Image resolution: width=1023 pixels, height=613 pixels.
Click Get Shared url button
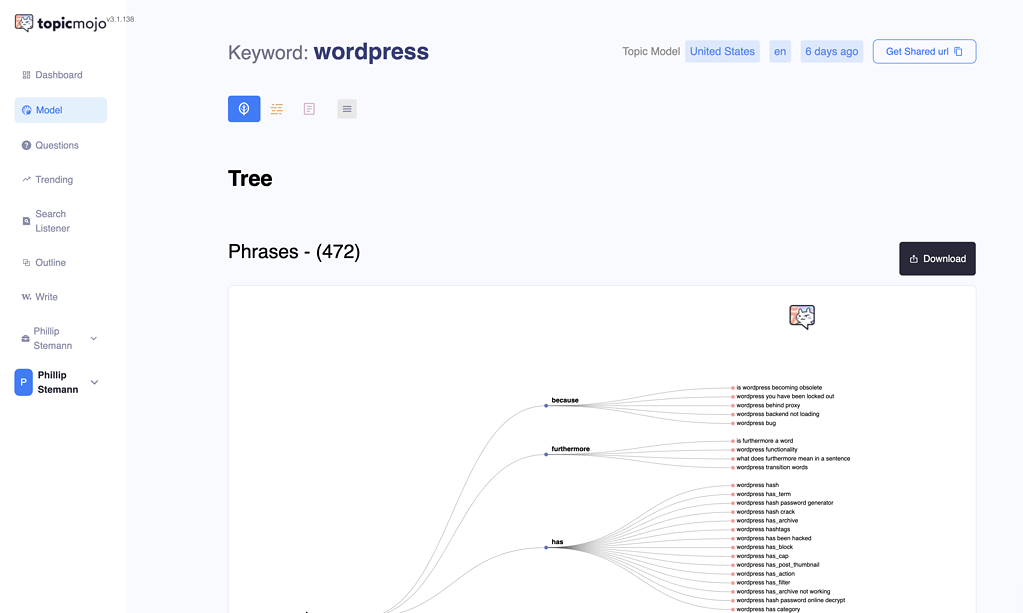924,52
